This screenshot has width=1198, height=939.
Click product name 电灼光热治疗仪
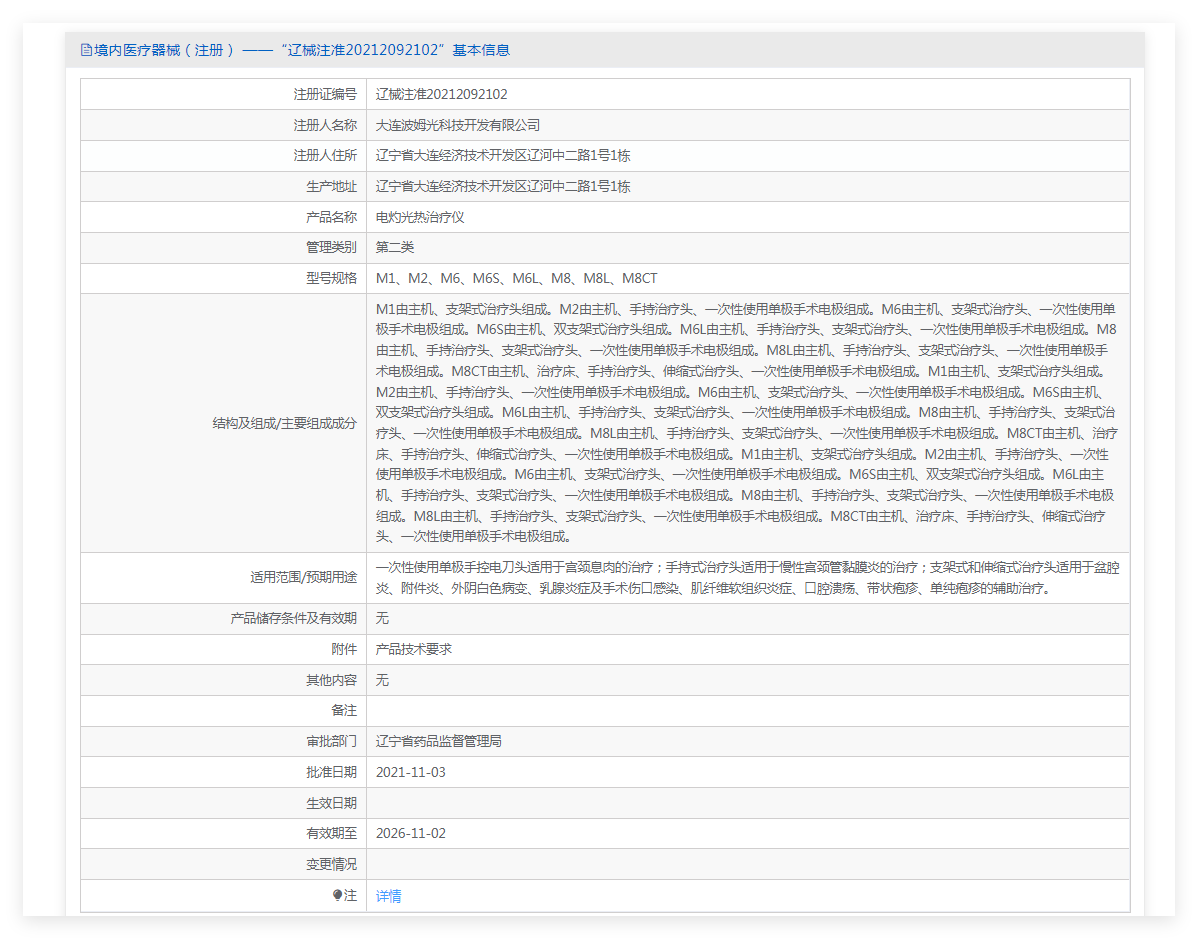(x=419, y=217)
